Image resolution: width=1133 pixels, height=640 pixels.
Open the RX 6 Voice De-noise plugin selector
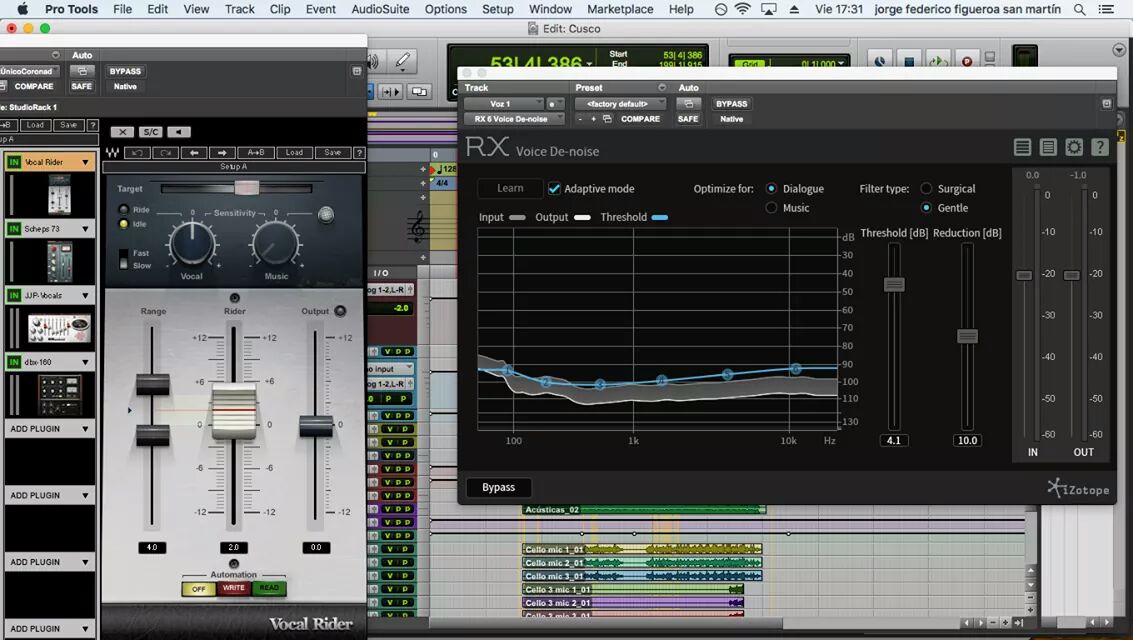(514, 118)
